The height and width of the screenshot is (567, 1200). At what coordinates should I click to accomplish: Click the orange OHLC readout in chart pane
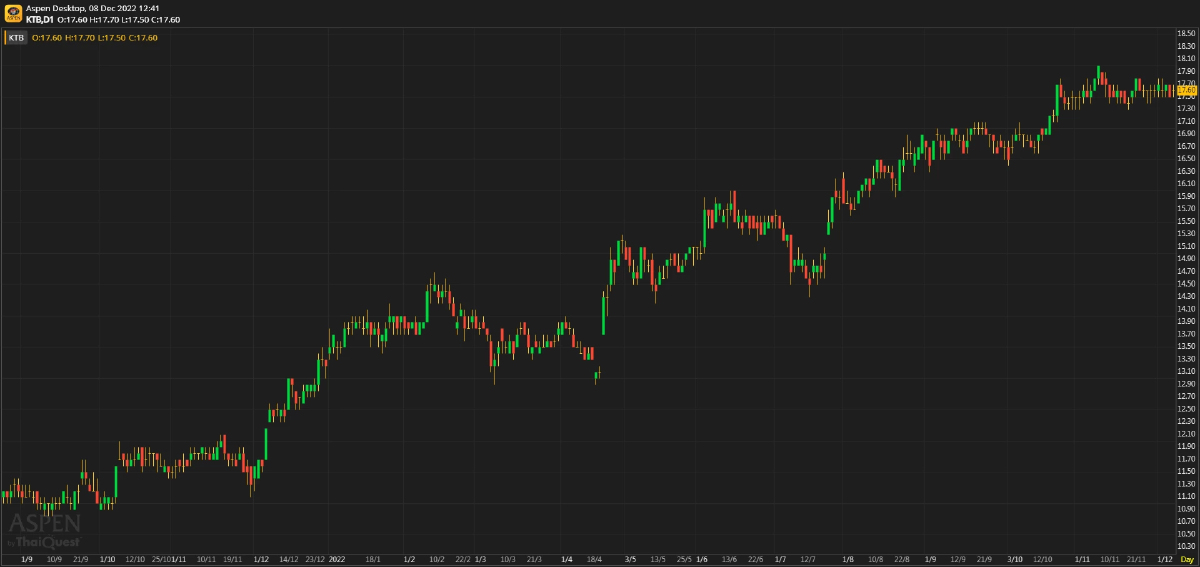click(x=95, y=38)
